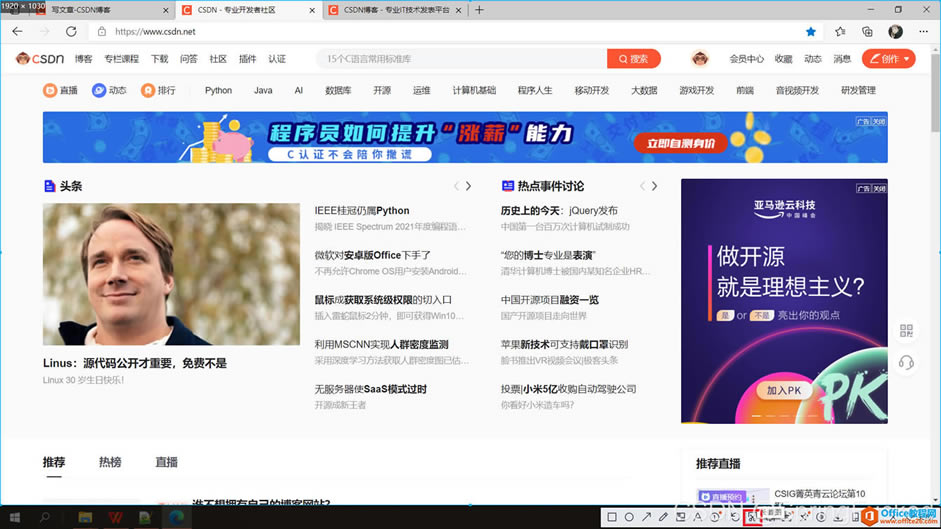The width and height of the screenshot is (941, 529).
Task: Close the top banner ad via 关闭
Action: (879, 121)
